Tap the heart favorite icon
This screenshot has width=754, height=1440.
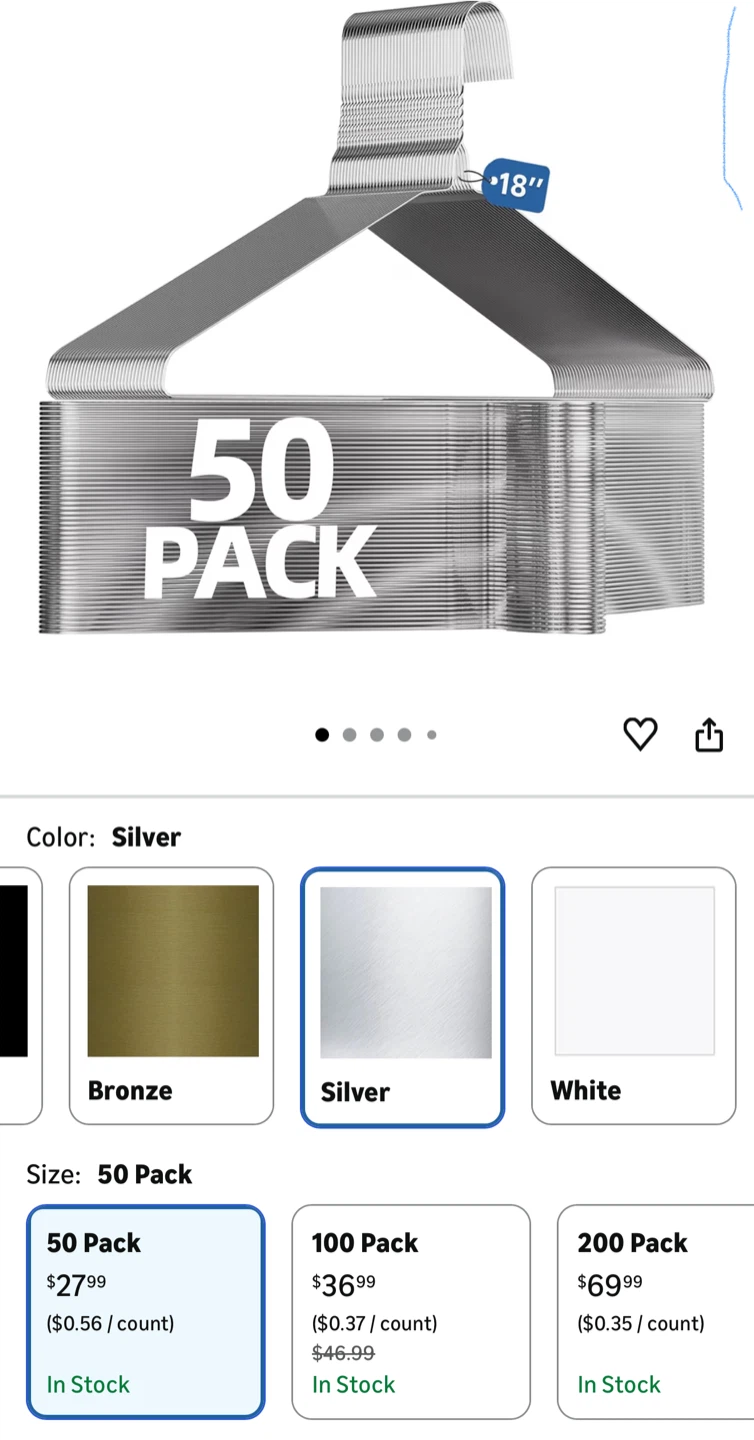click(x=640, y=735)
